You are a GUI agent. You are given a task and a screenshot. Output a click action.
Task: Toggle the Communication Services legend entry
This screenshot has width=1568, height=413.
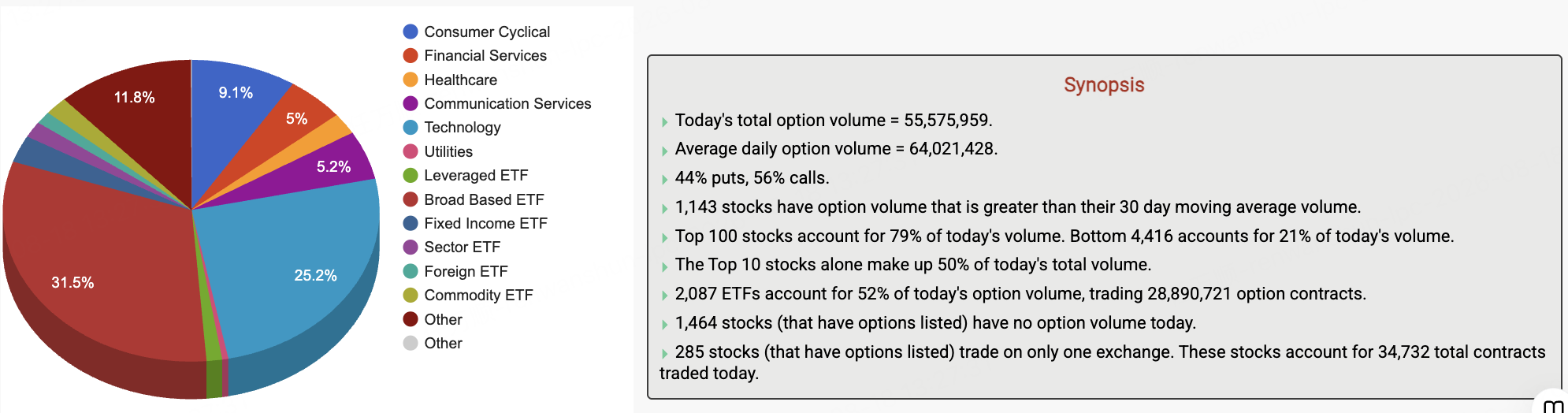pos(497,103)
